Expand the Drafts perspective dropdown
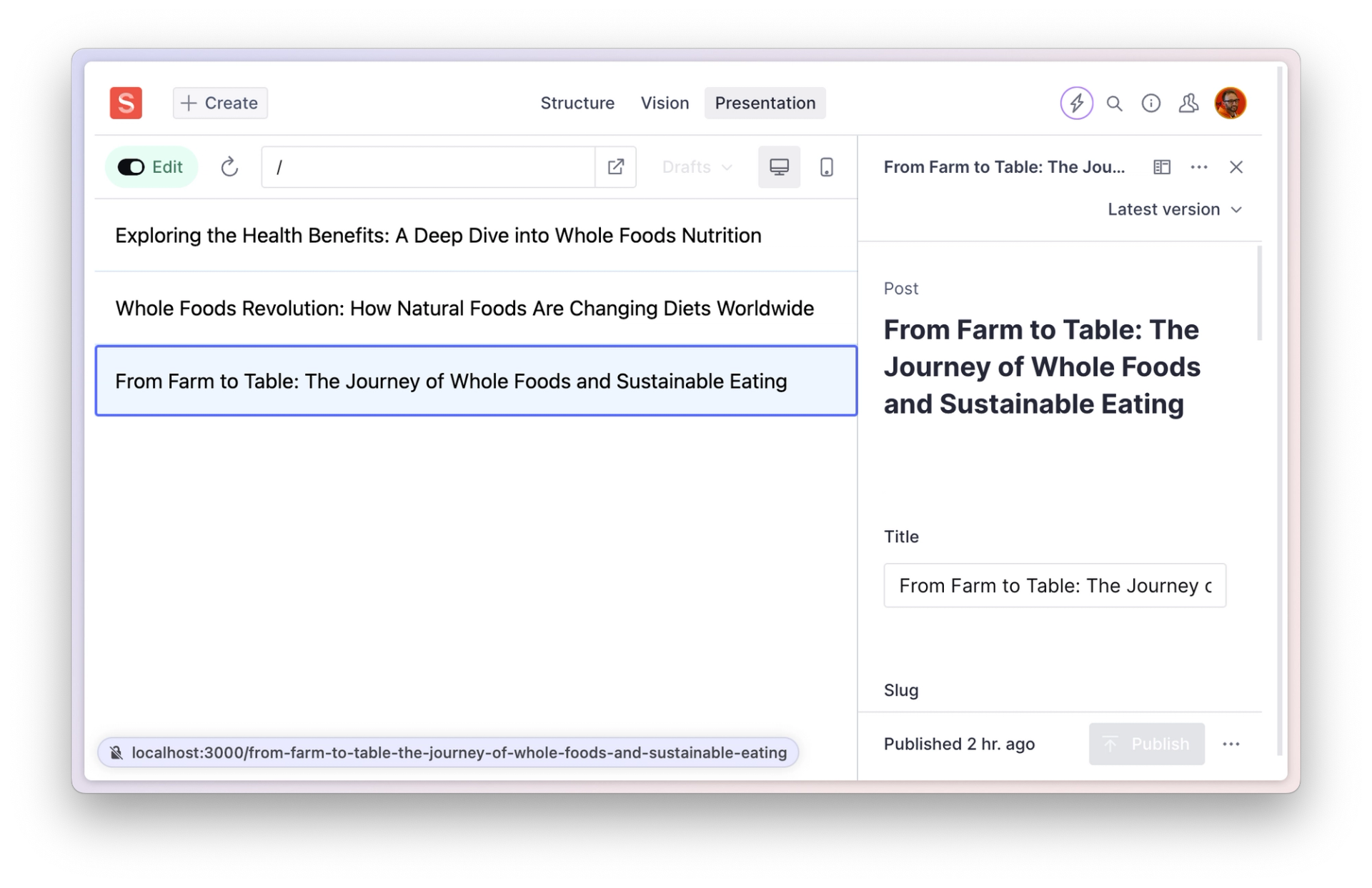 point(697,167)
